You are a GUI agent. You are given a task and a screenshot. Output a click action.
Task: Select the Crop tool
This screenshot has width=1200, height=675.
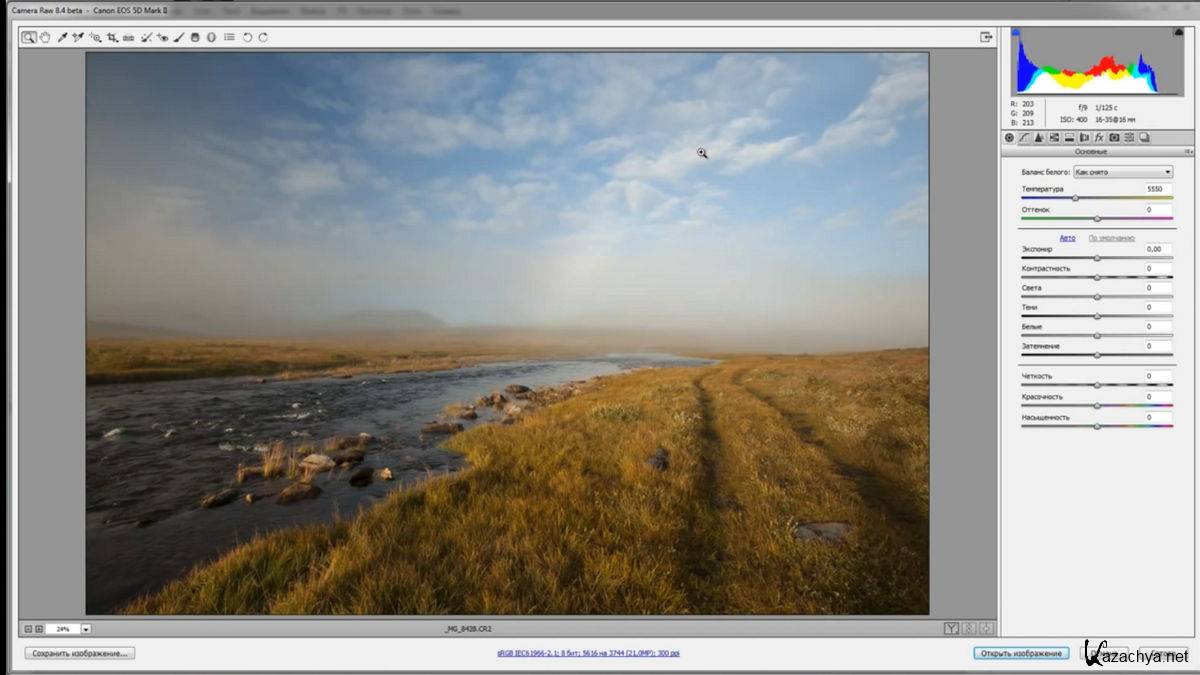click(112, 37)
